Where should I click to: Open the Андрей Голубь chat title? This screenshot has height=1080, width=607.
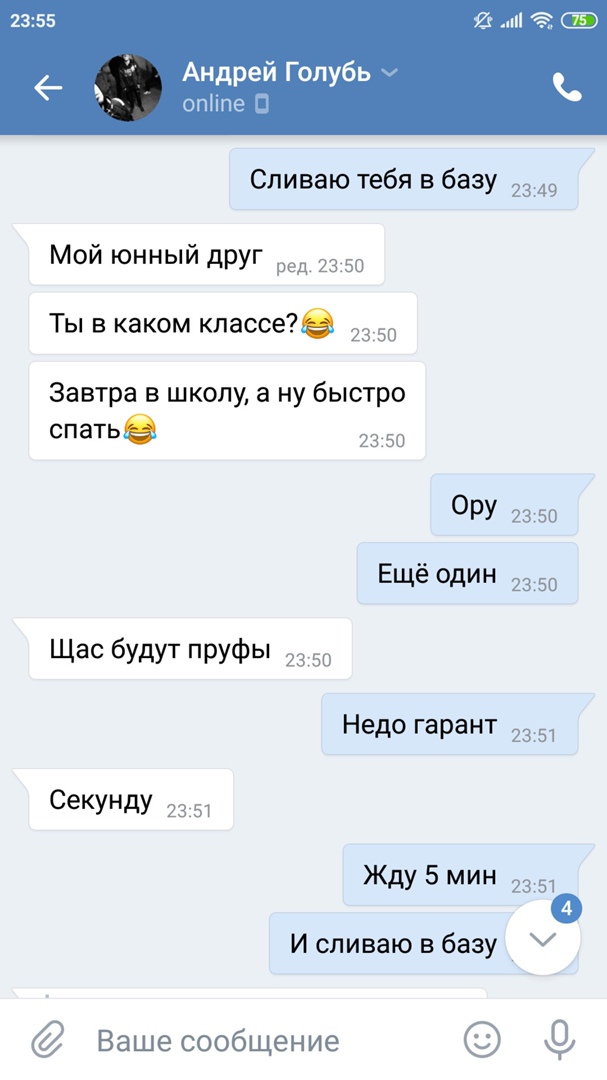pos(276,72)
